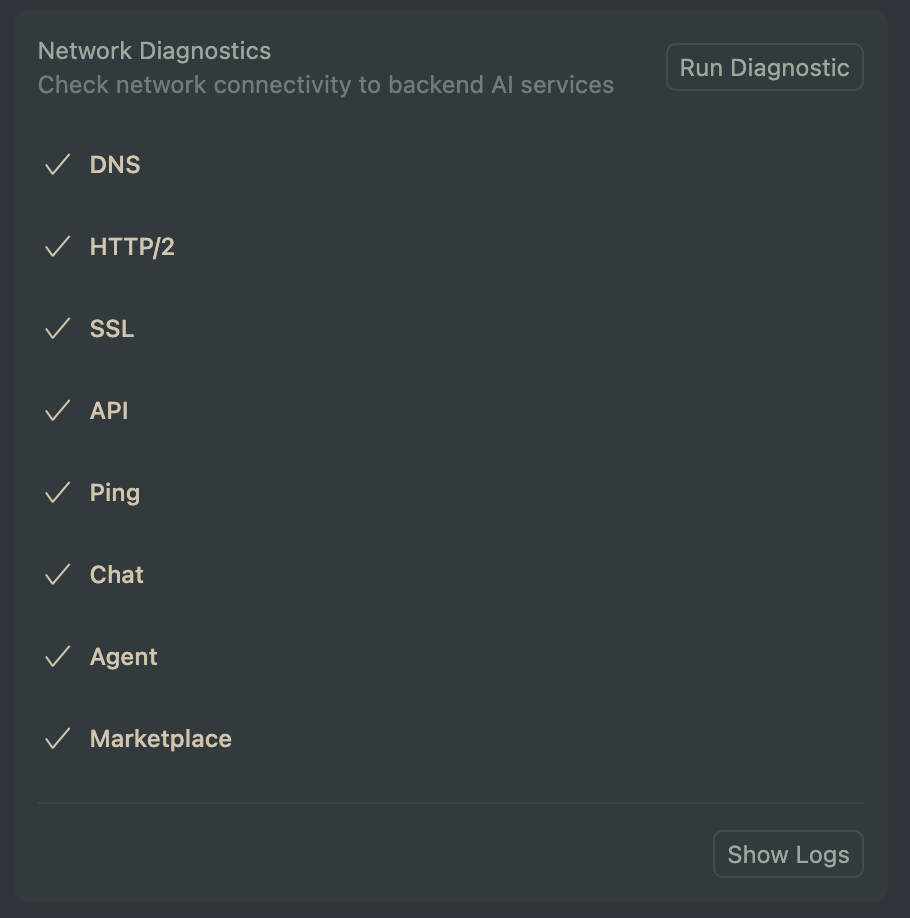The width and height of the screenshot is (910, 918).
Task: Click the Network Diagnostics heading
Action: click(155, 51)
